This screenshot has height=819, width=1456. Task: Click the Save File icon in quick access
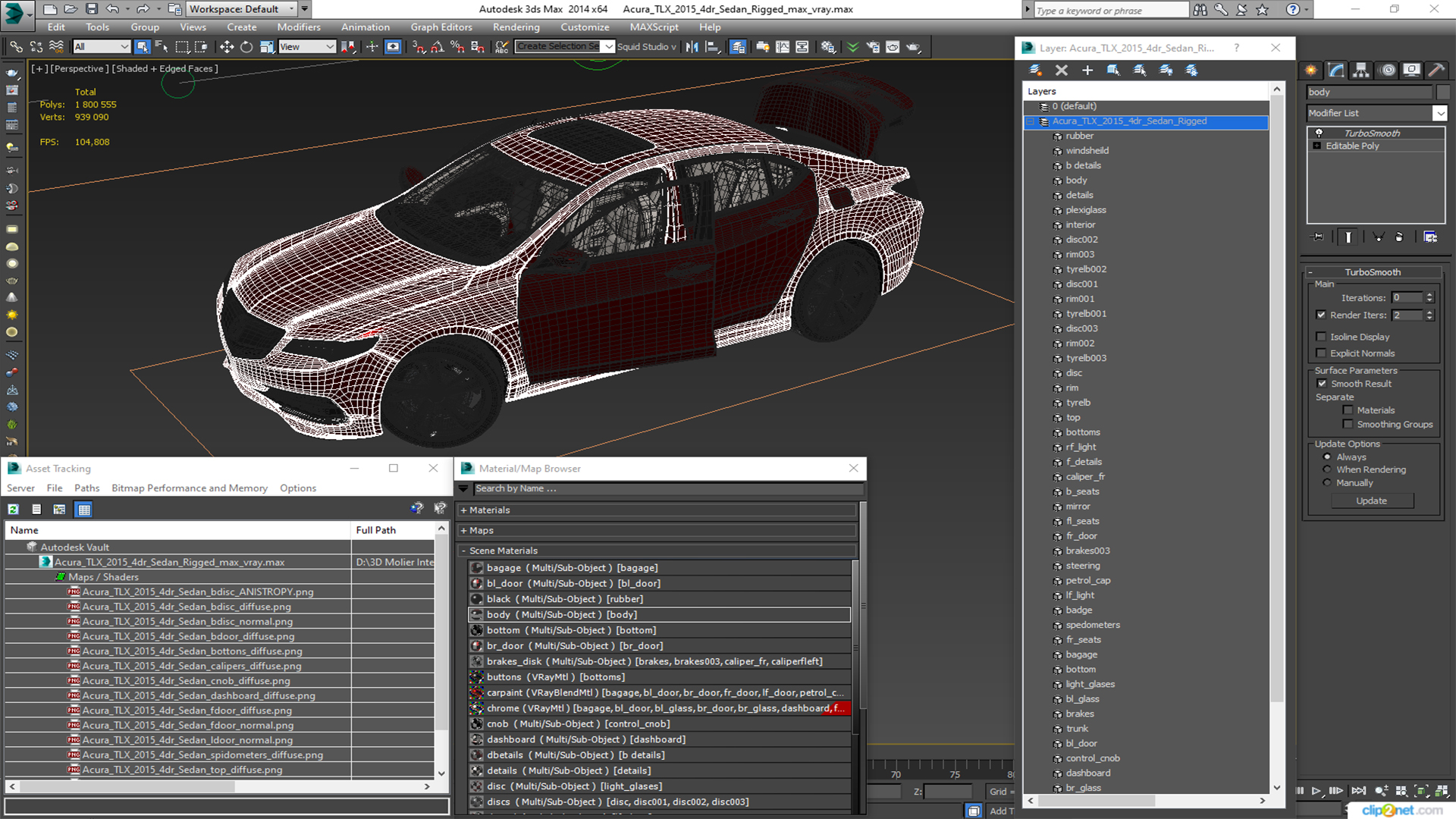point(91,9)
